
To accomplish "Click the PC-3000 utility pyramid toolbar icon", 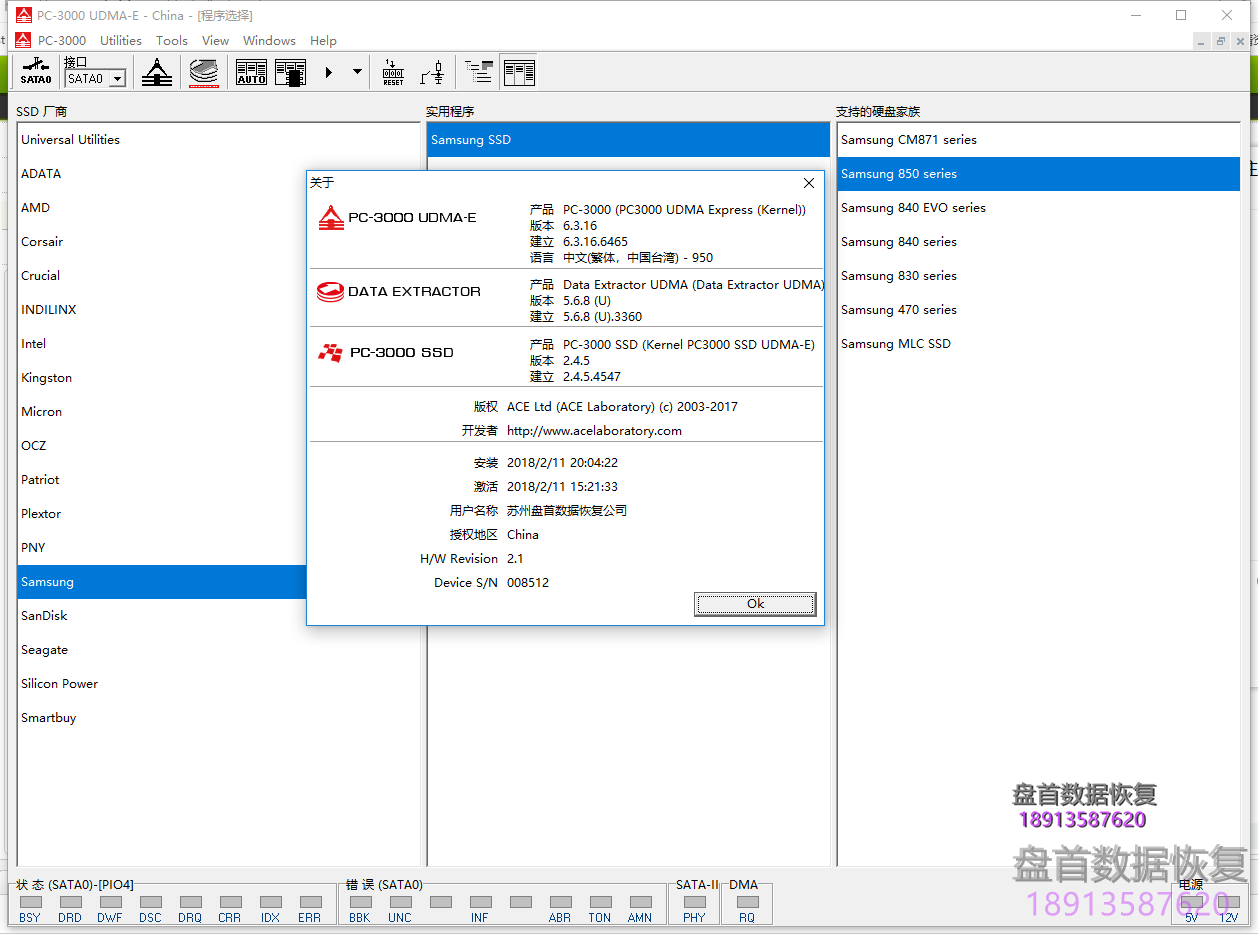I will [x=157, y=72].
